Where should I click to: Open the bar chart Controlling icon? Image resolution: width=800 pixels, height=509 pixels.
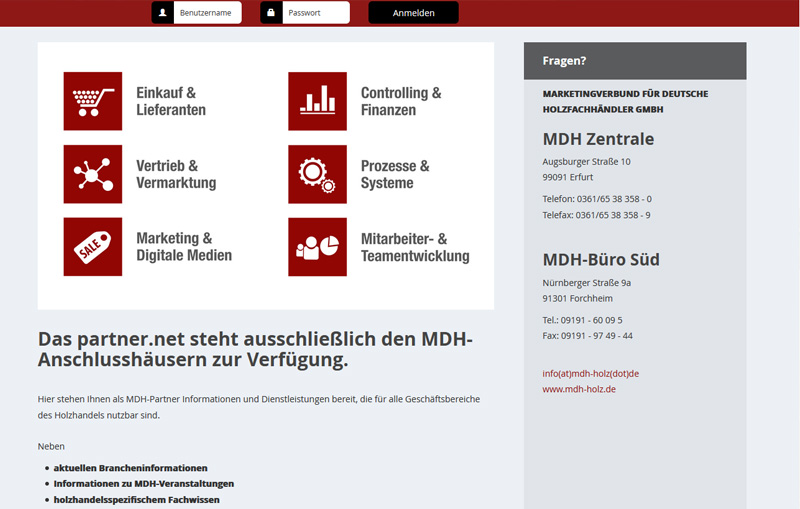(x=317, y=101)
